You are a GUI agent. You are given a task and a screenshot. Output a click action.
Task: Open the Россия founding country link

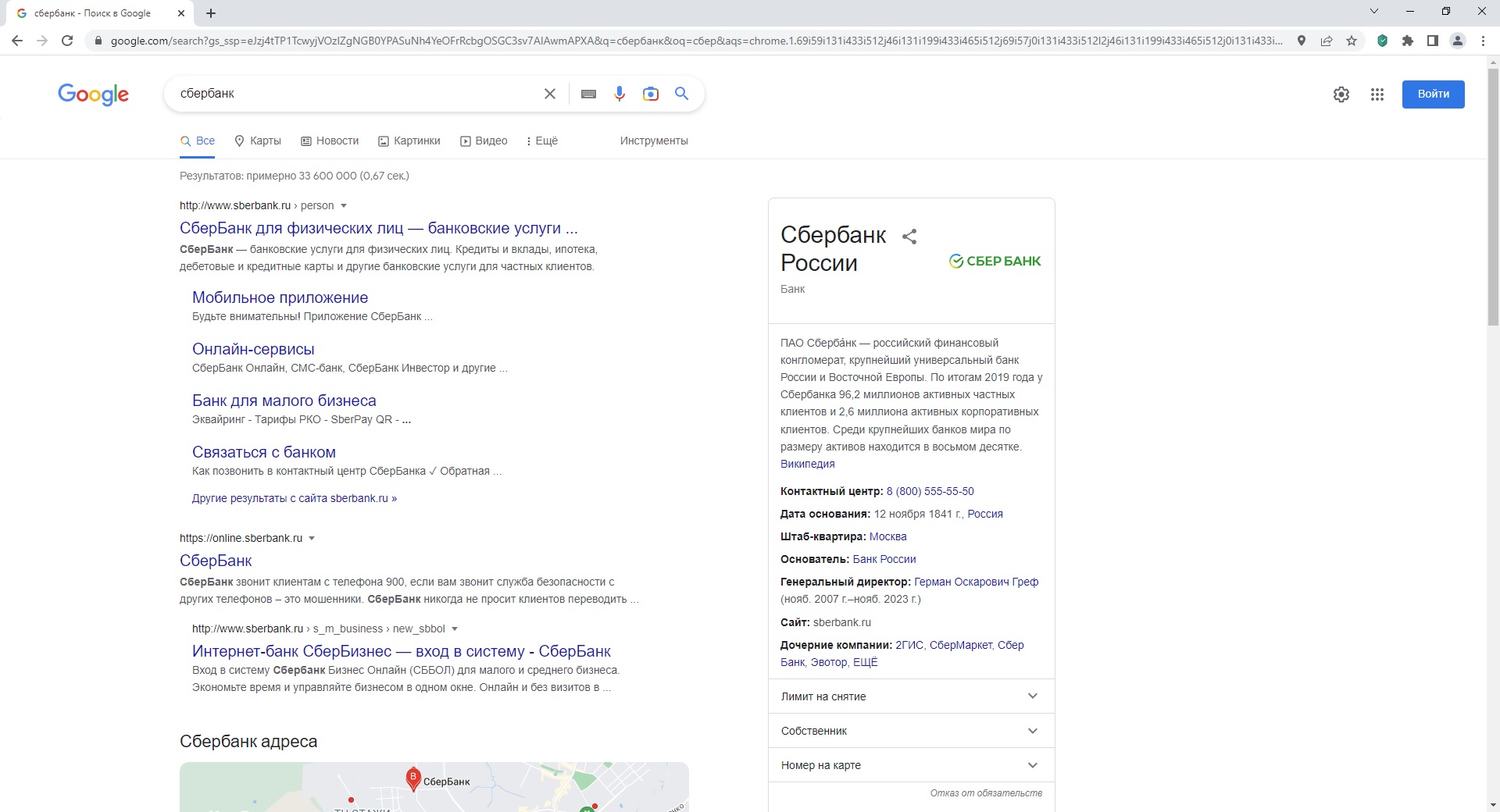click(x=985, y=514)
